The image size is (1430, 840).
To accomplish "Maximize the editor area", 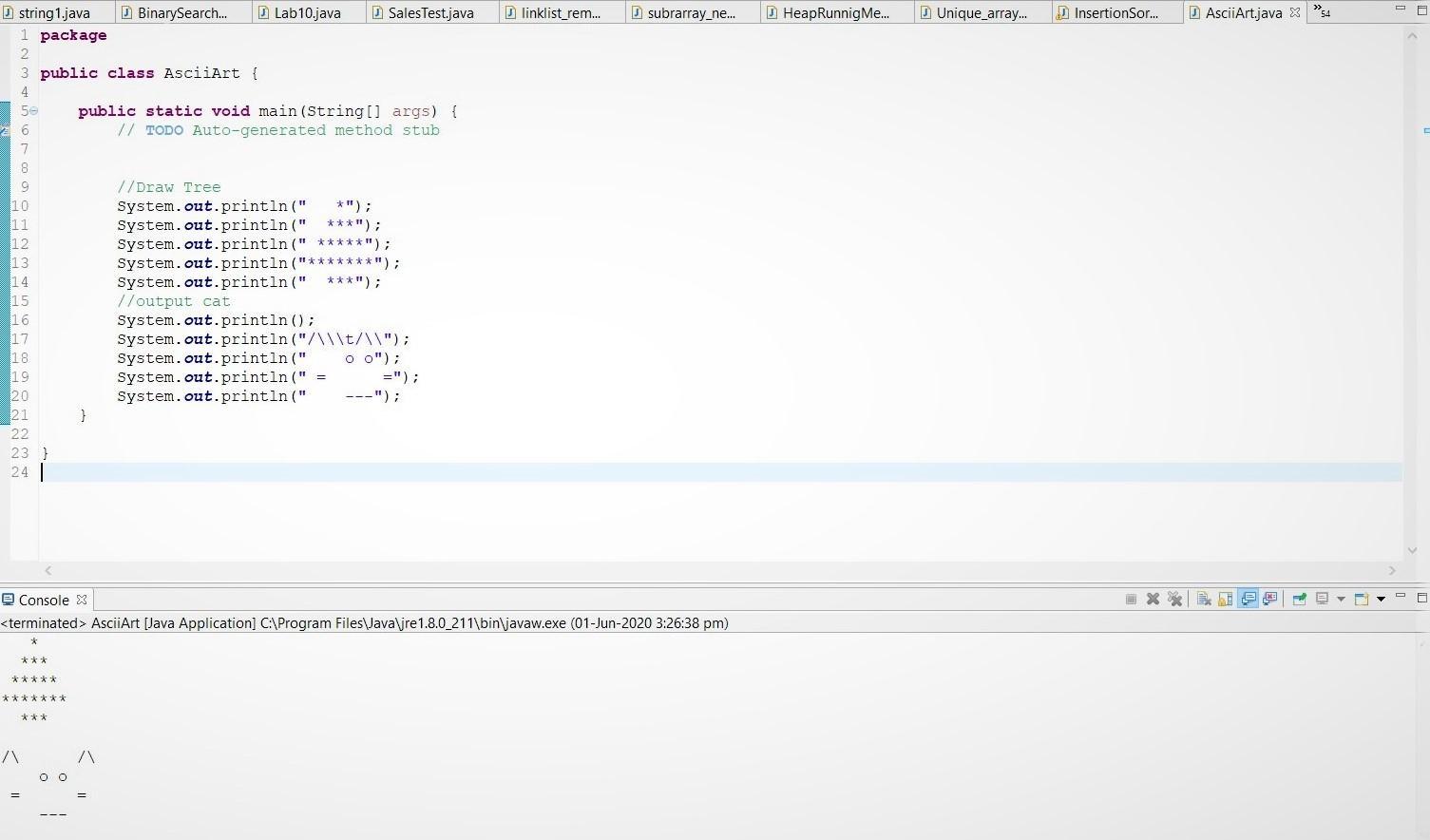I will click(x=1421, y=9).
